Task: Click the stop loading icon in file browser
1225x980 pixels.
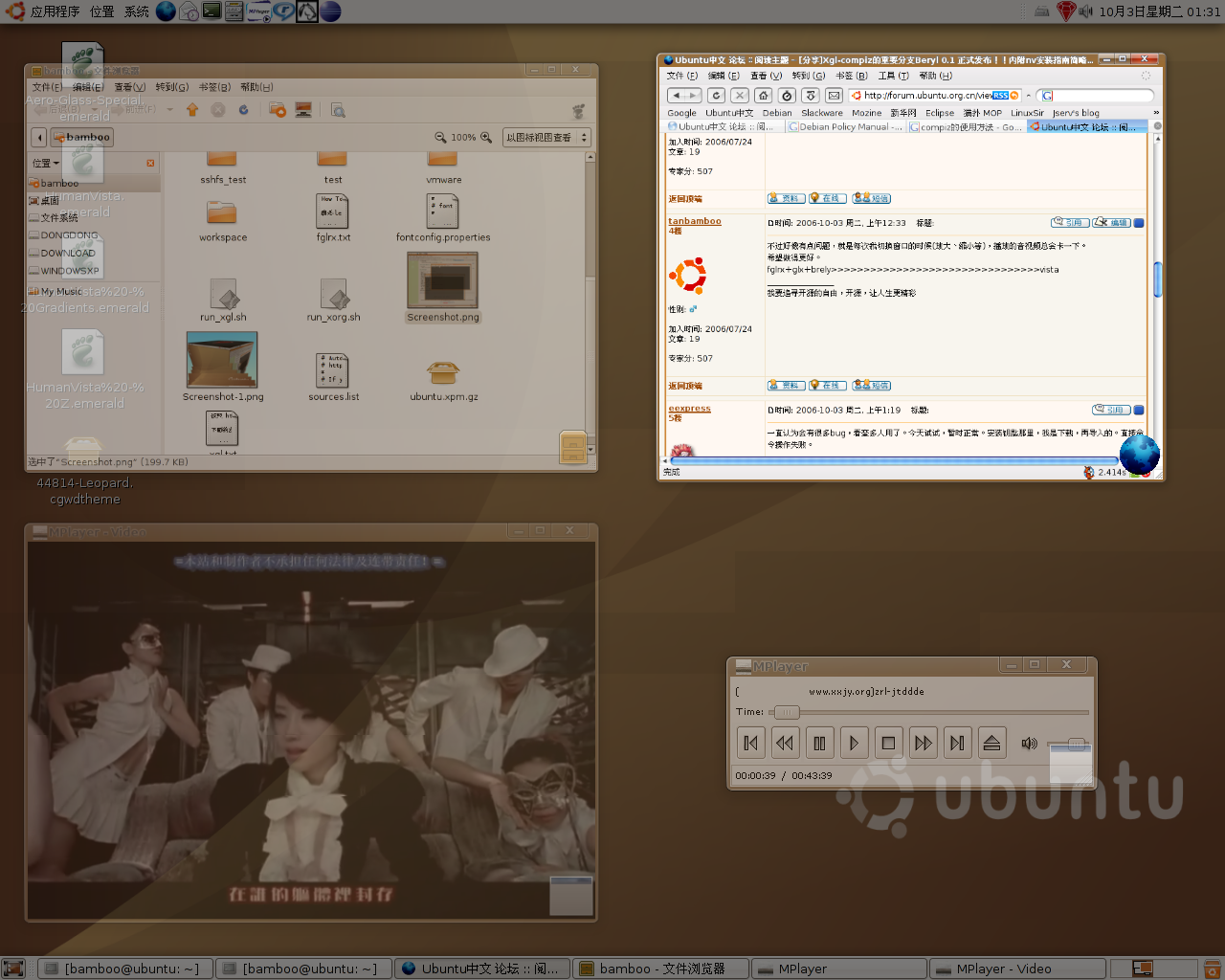Action: (218, 110)
